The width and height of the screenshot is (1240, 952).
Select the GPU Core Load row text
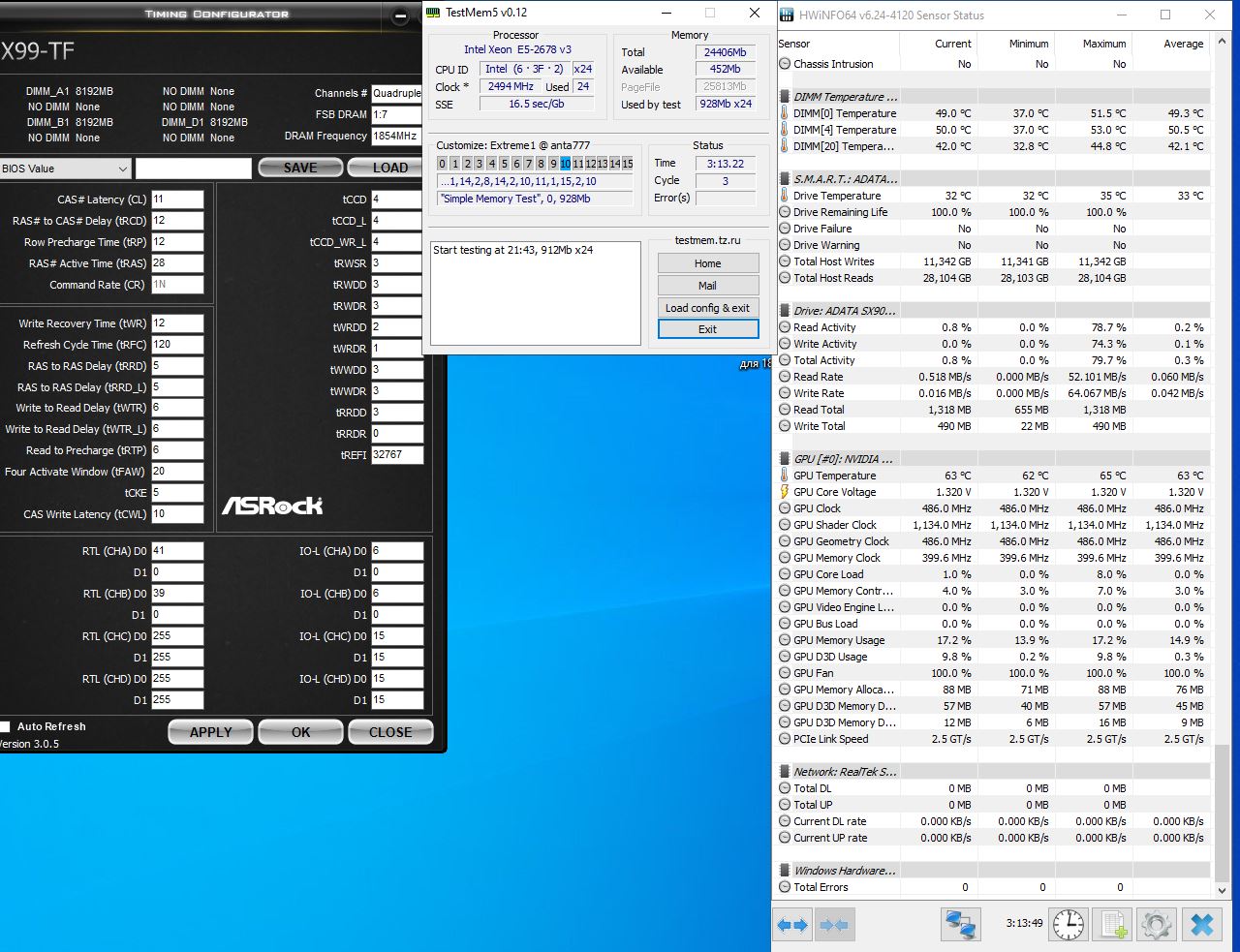tap(828, 574)
